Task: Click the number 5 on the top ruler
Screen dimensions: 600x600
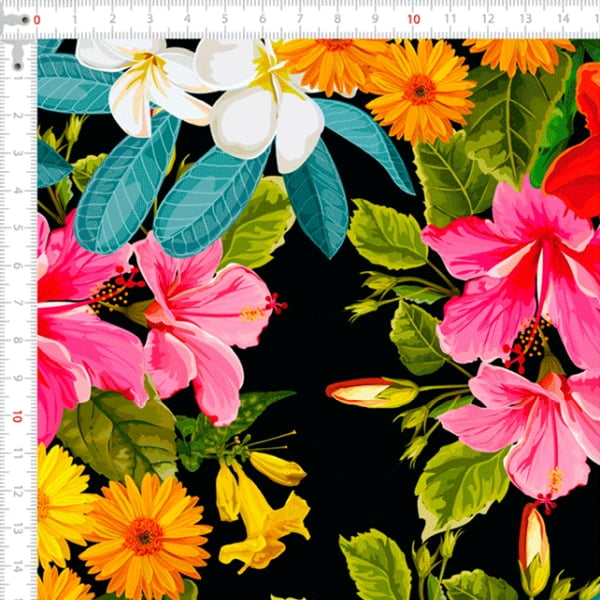Action: (x=225, y=19)
